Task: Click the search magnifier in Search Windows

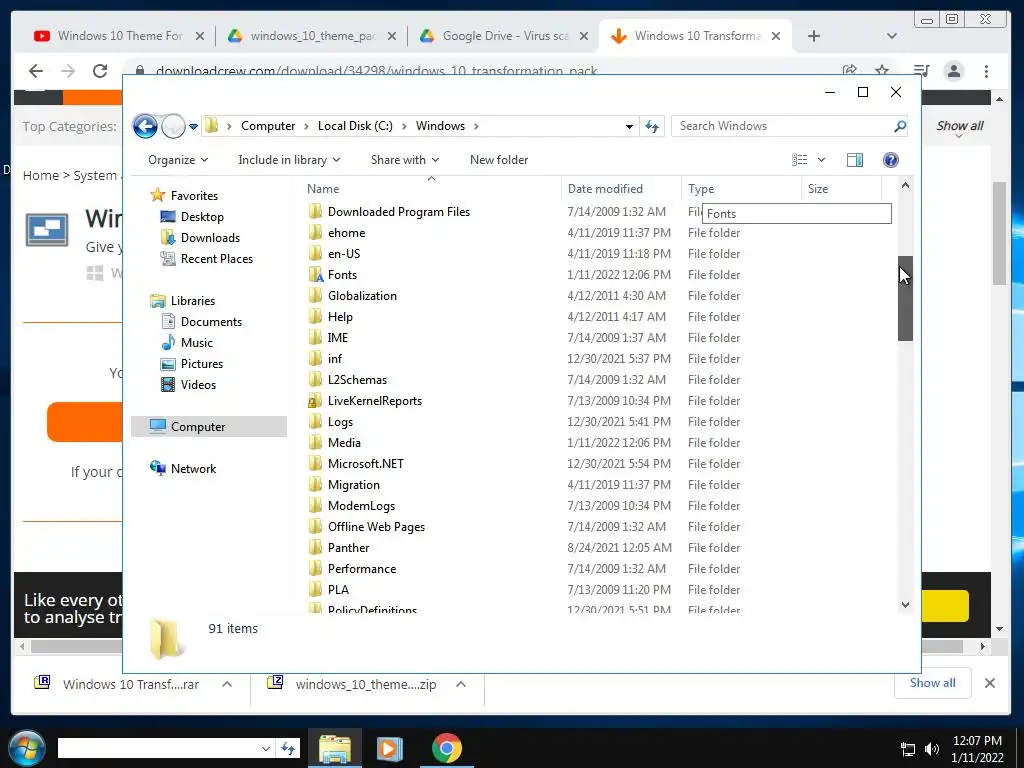Action: pos(900,126)
